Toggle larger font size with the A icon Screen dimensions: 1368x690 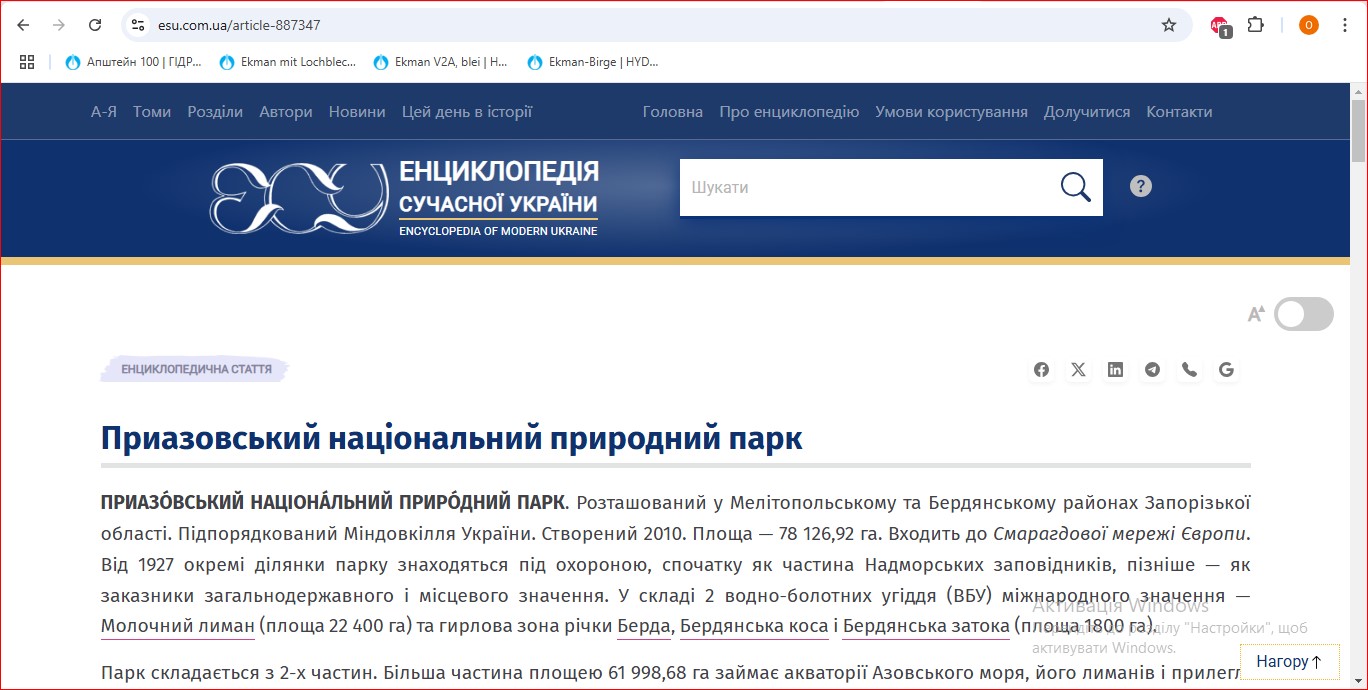click(1257, 313)
